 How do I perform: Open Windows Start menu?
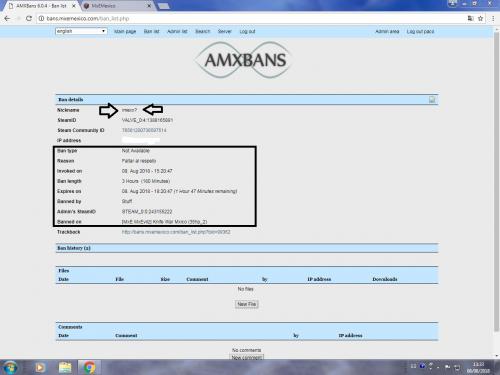[x=10, y=367]
